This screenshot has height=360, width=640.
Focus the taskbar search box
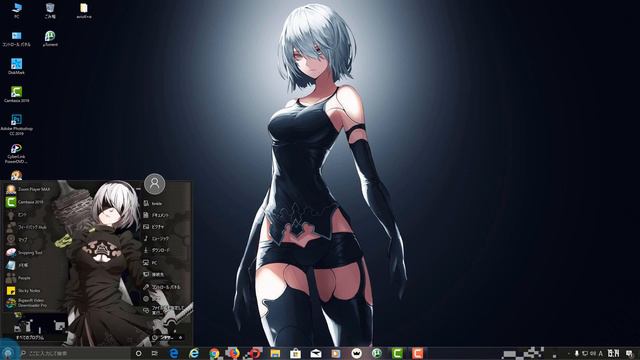[x=74, y=353]
